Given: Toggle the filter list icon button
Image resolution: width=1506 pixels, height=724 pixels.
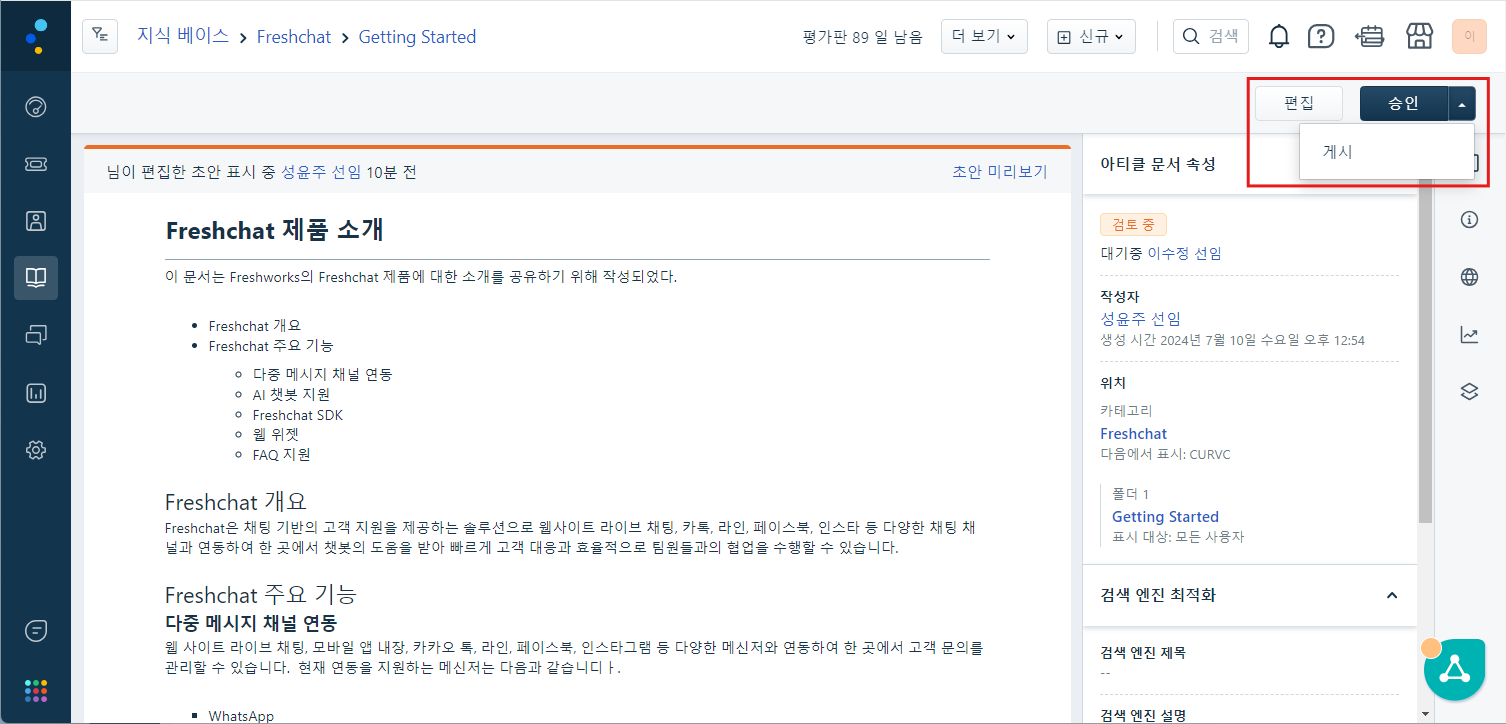Looking at the screenshot, I should 100,36.
